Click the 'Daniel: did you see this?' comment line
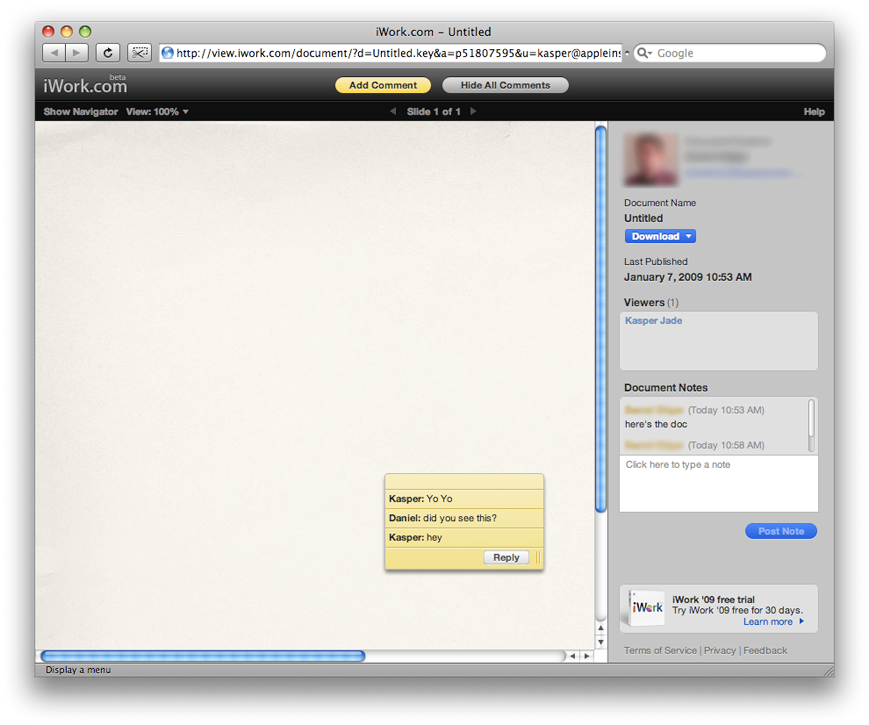 coord(464,518)
